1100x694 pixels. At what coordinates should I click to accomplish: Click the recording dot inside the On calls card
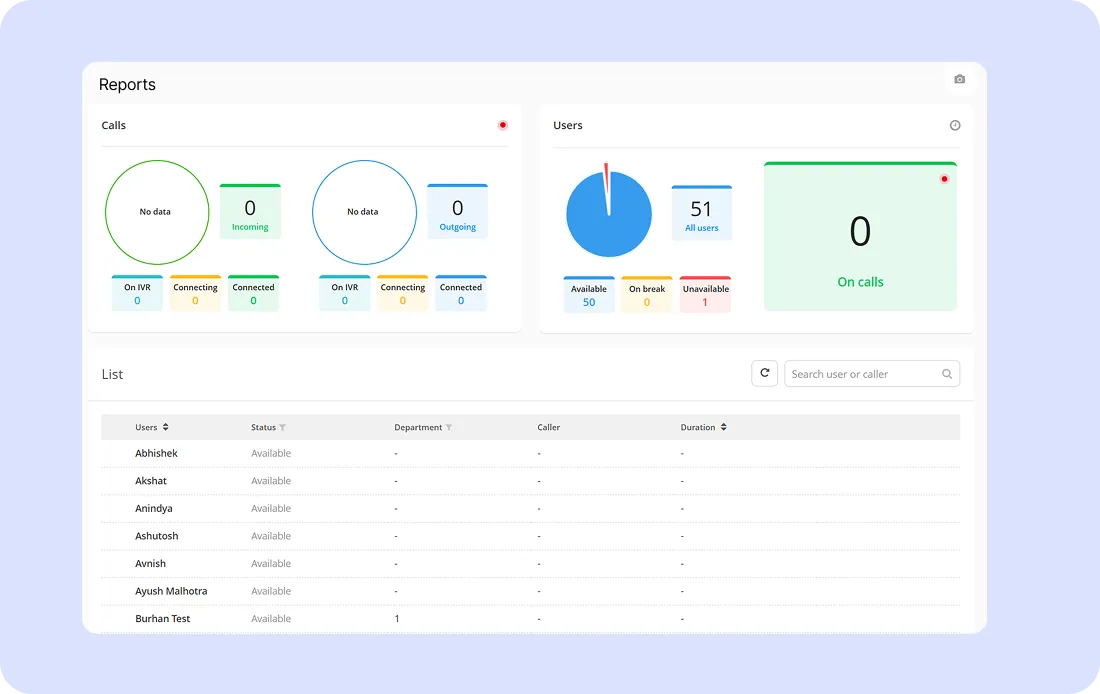pyautogui.click(x=944, y=179)
